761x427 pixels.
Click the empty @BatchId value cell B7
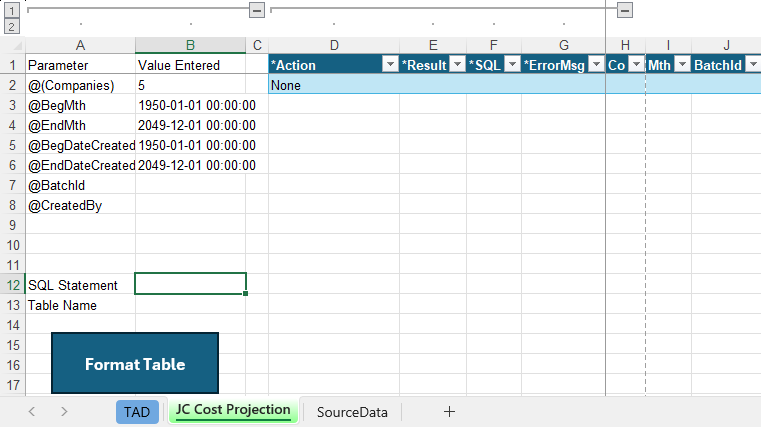click(190, 185)
